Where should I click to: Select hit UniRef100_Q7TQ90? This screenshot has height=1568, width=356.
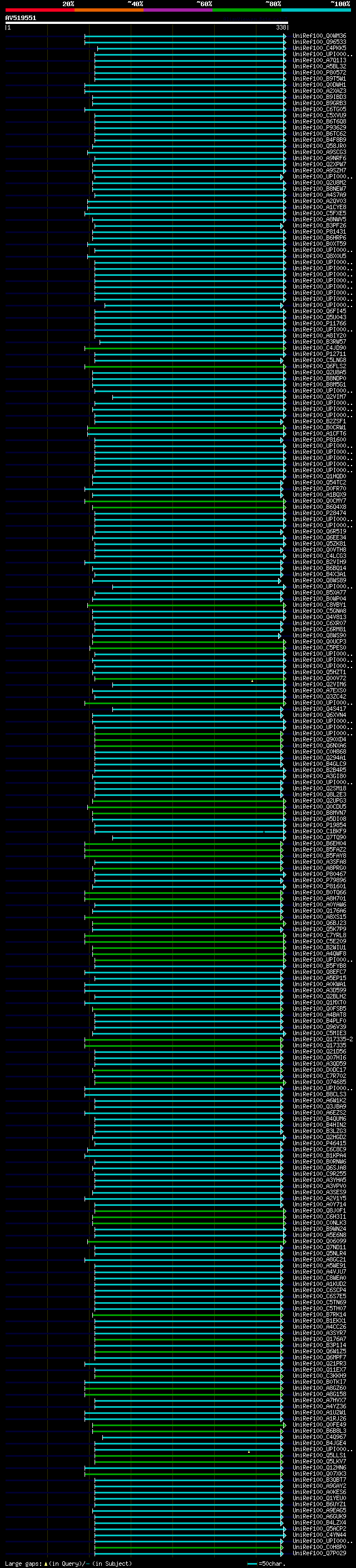point(319,838)
